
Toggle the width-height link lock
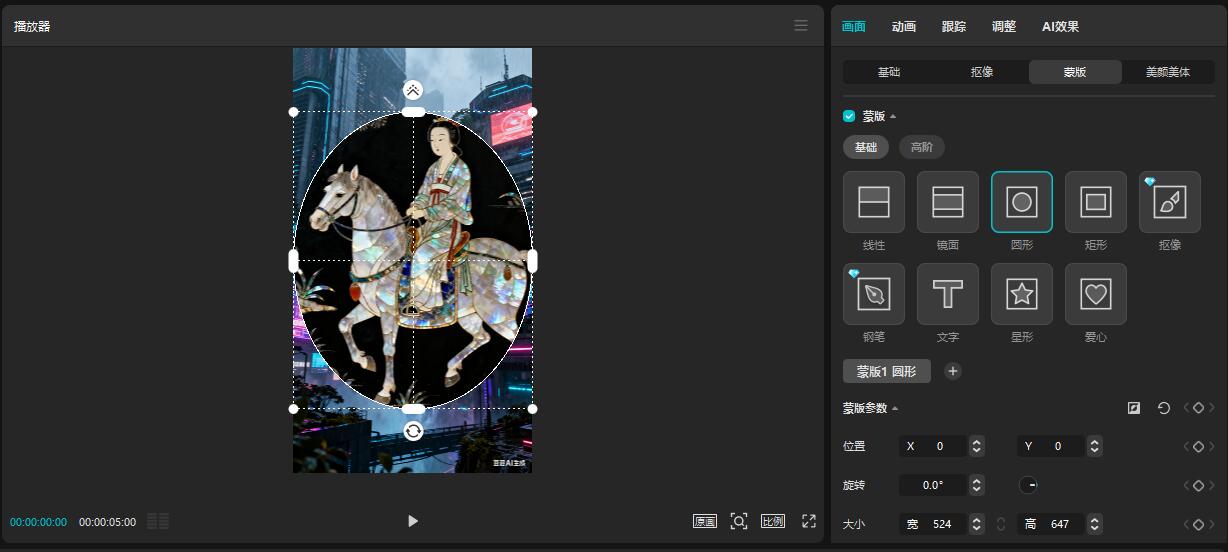[1001, 524]
